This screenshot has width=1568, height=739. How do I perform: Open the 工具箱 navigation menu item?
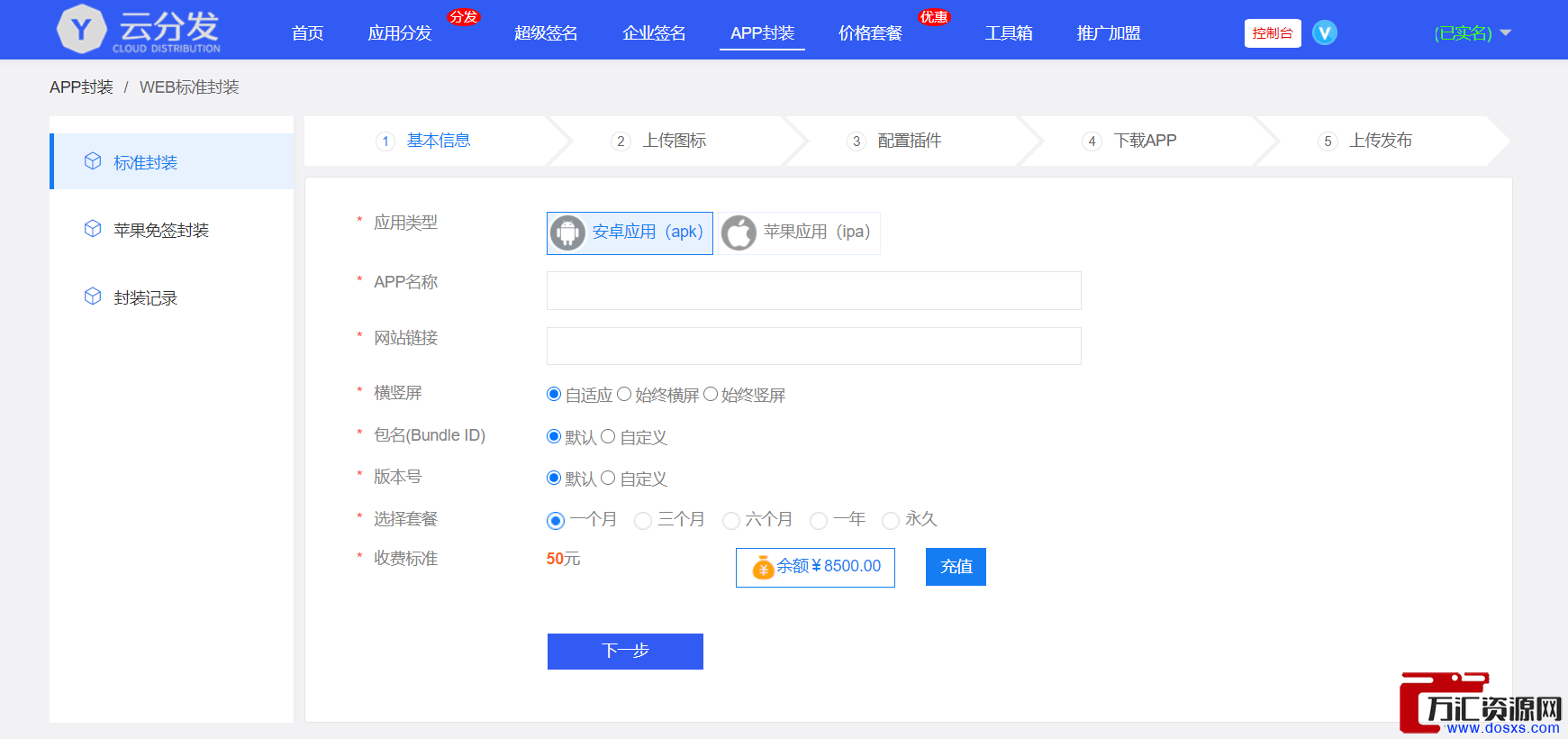coord(1008,33)
